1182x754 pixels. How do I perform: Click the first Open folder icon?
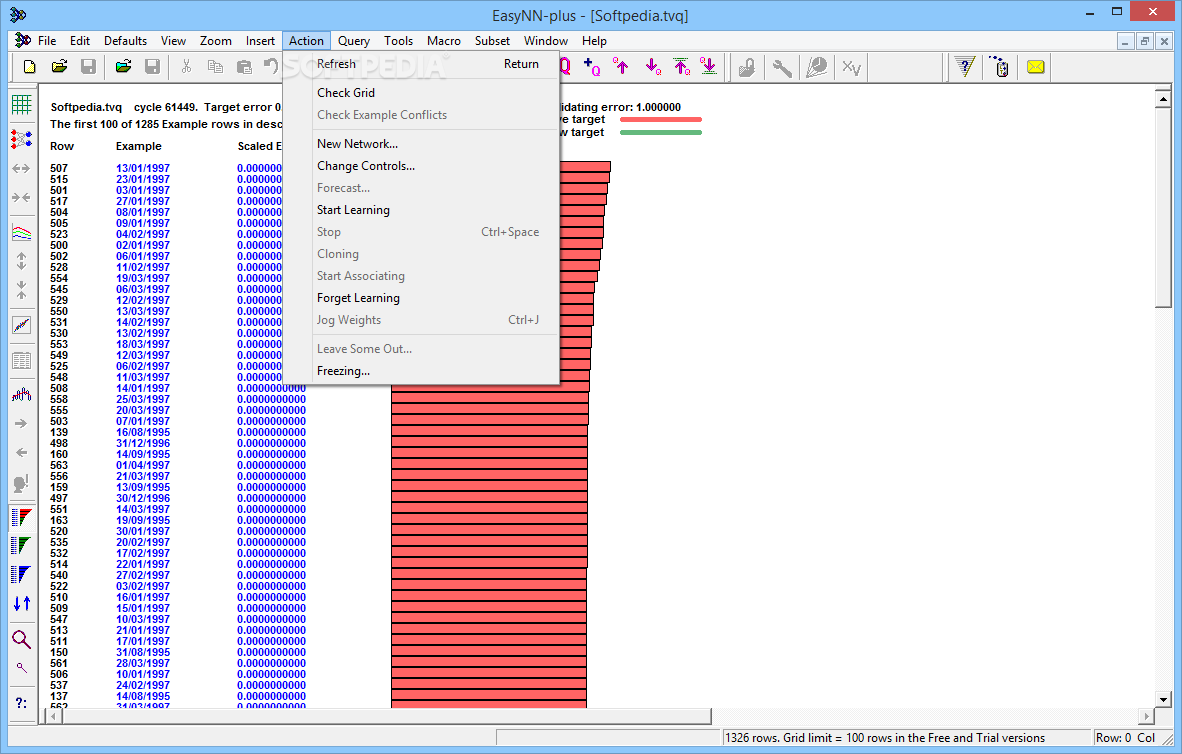coord(59,67)
